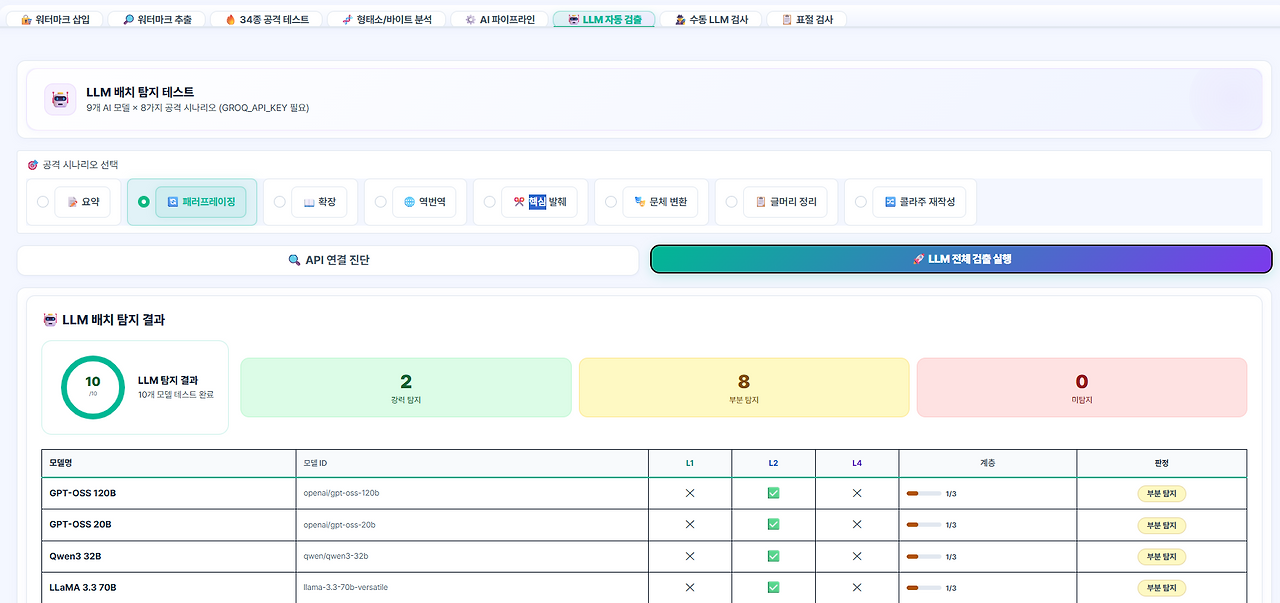The image size is (1280, 603).
Task: Click the L2 green check for Qwen3 32B
Action: point(773,556)
